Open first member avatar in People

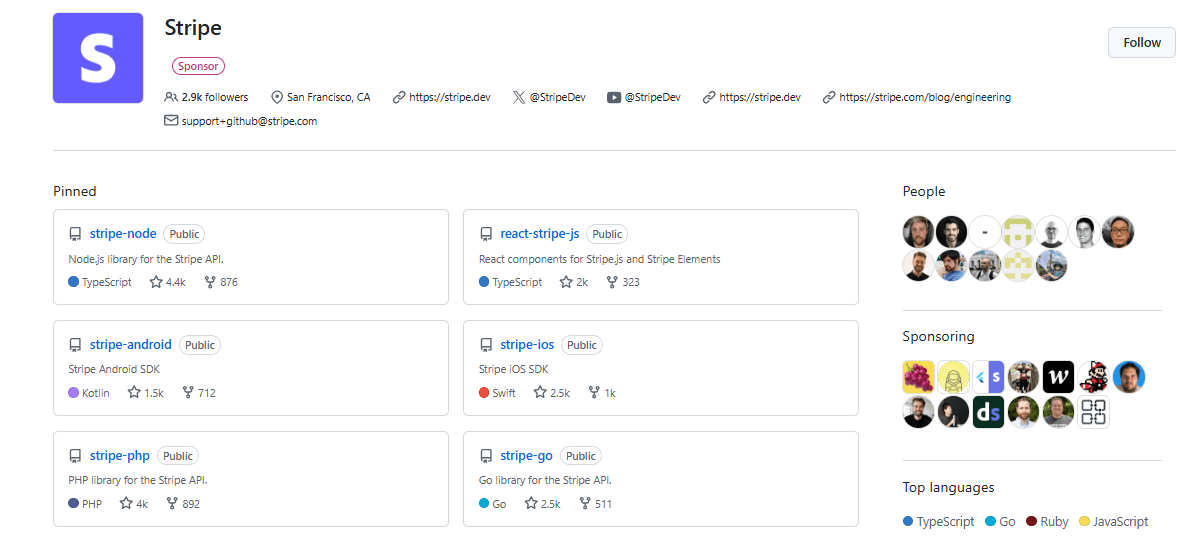tap(918, 232)
